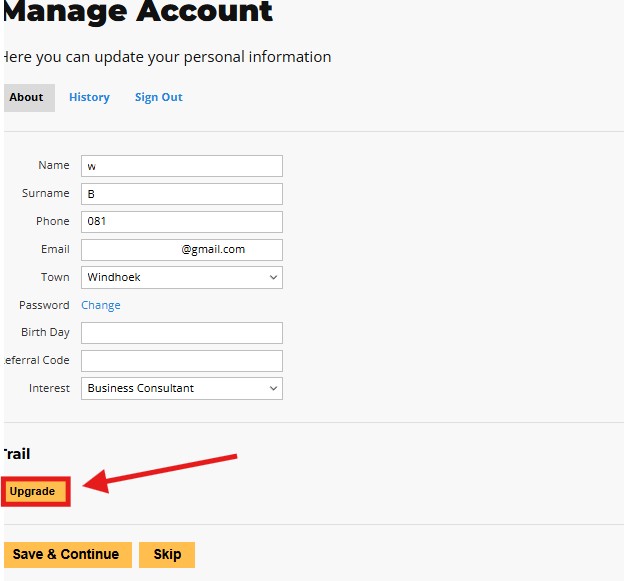Select the Phone number field

[x=181, y=222]
